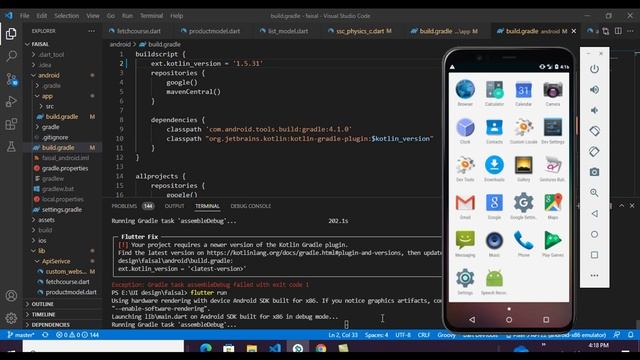
Task: Open the Extensions view
Action: (x=11, y=124)
